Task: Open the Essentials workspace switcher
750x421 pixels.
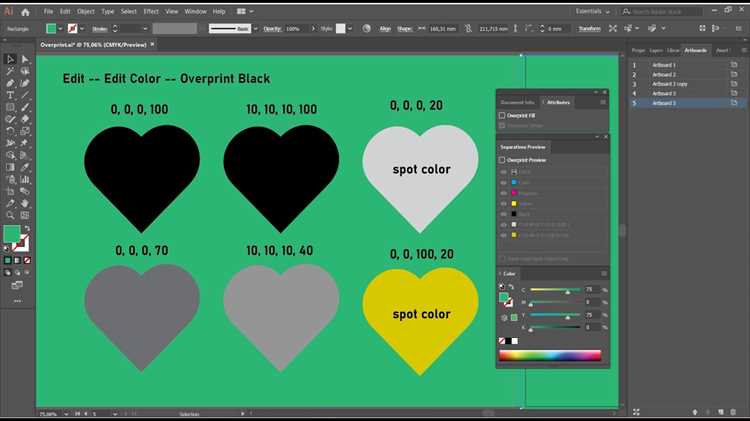Action: [592, 11]
